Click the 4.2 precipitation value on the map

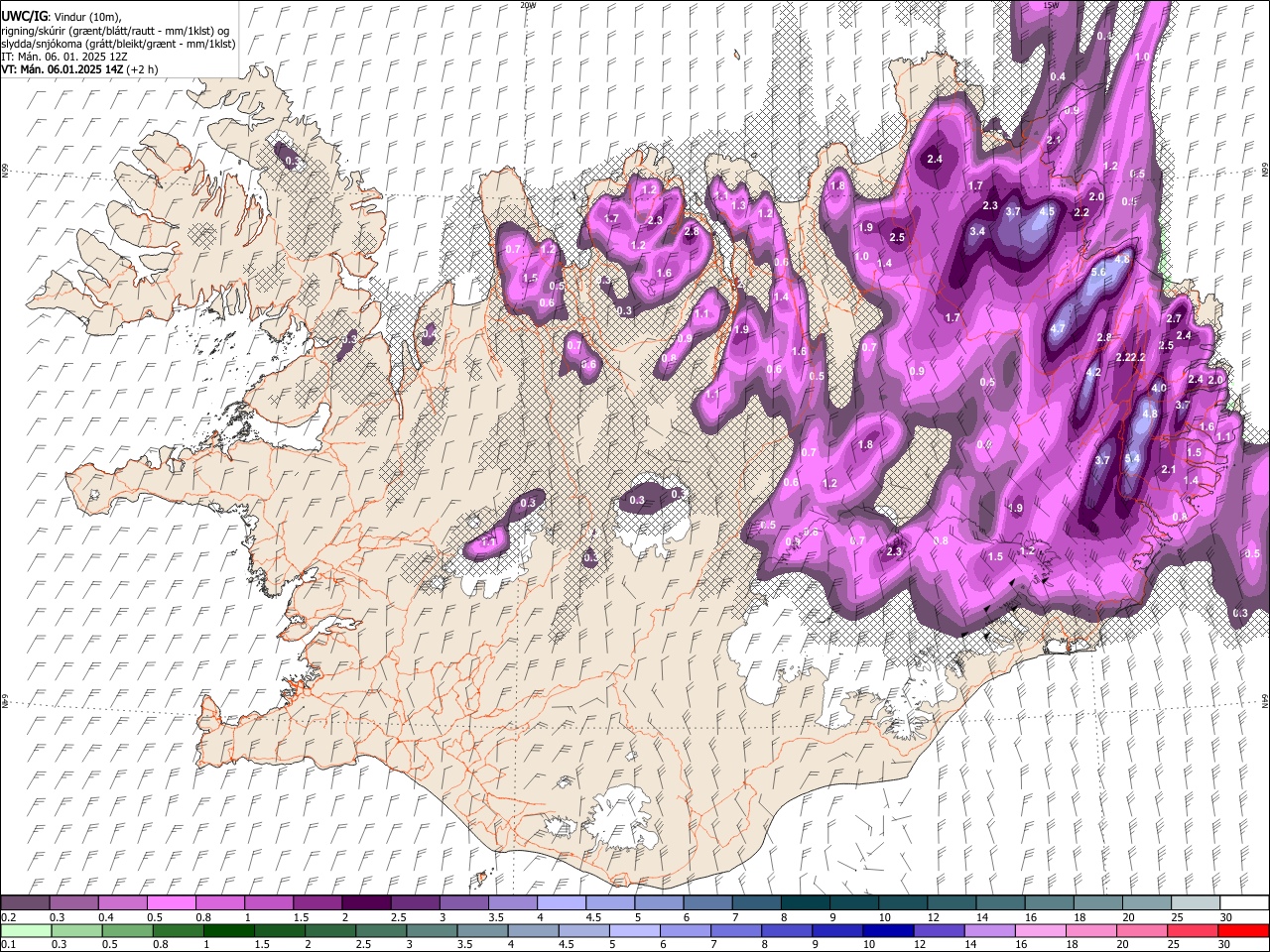pyautogui.click(x=1093, y=373)
